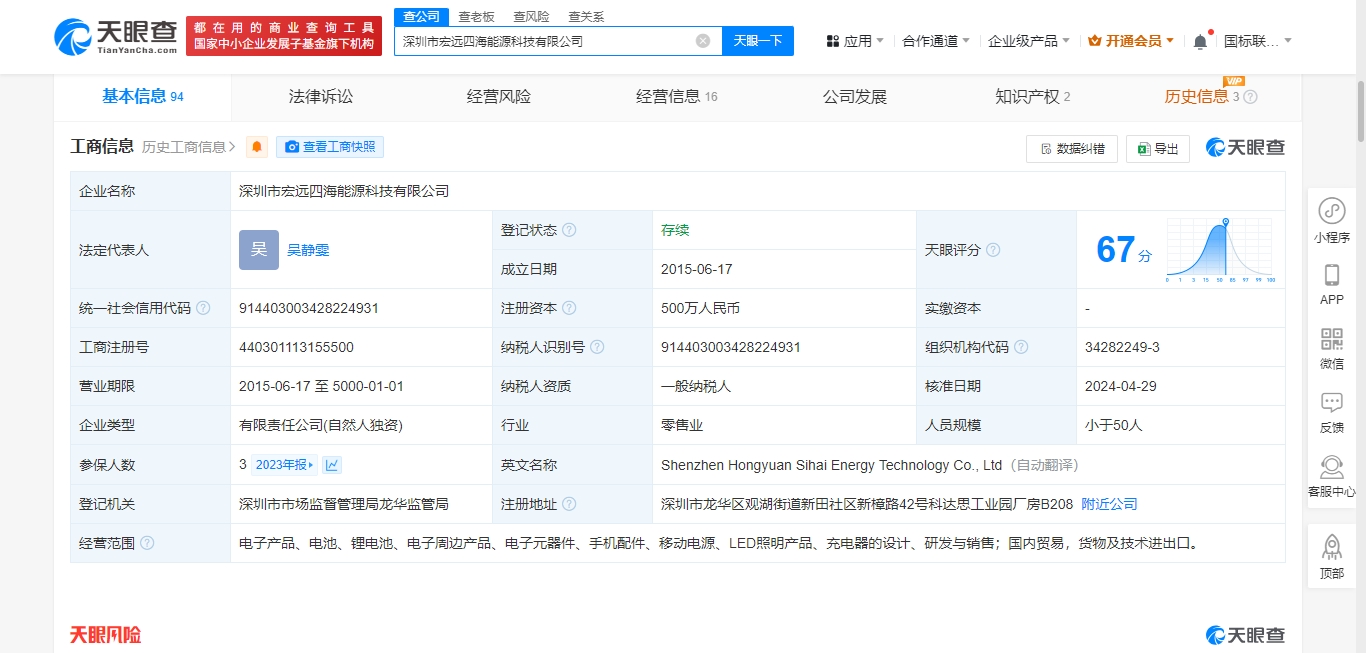
Task: Click the 查看工商快照 button
Action: [x=330, y=147]
